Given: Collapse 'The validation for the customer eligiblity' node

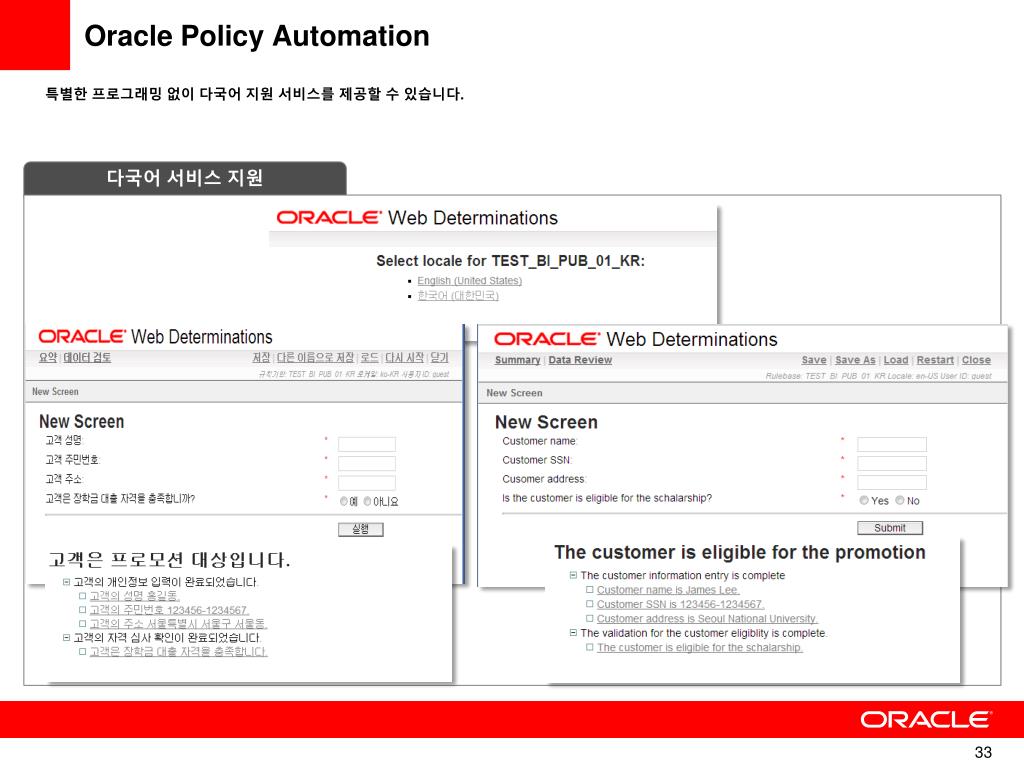Looking at the screenshot, I should tap(573, 633).
